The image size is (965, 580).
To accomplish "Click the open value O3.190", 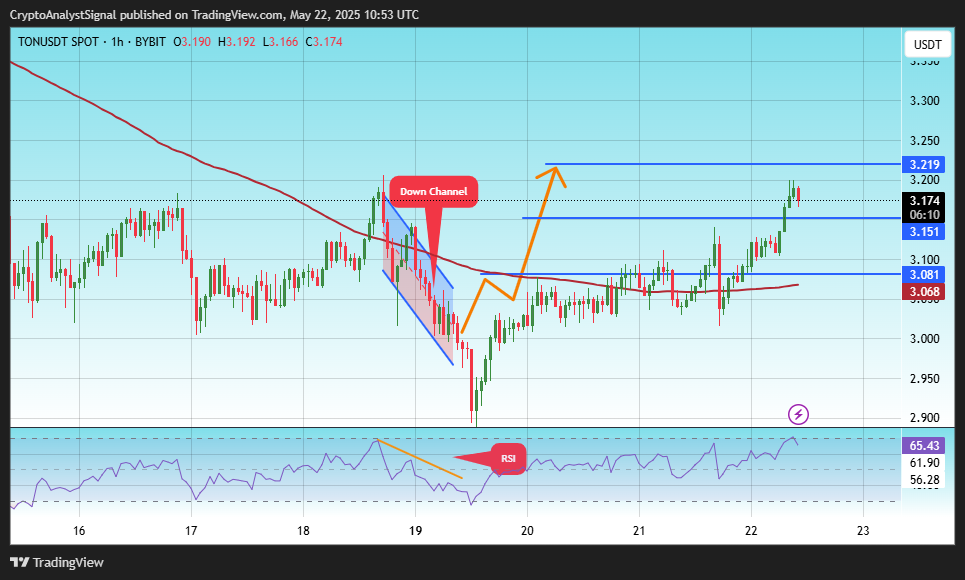I will point(192,42).
